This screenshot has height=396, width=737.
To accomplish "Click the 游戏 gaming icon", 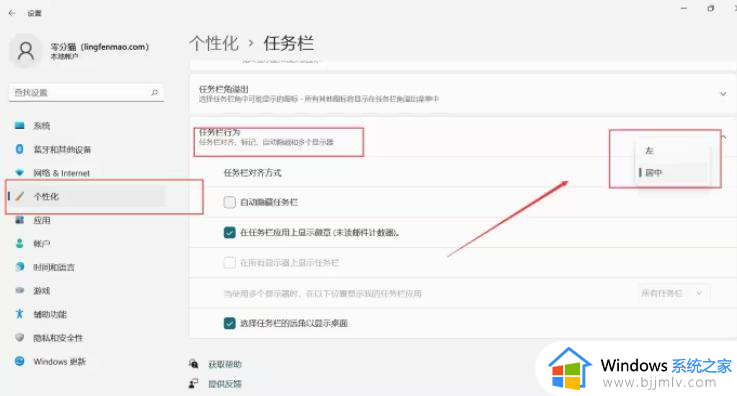I will (19, 290).
